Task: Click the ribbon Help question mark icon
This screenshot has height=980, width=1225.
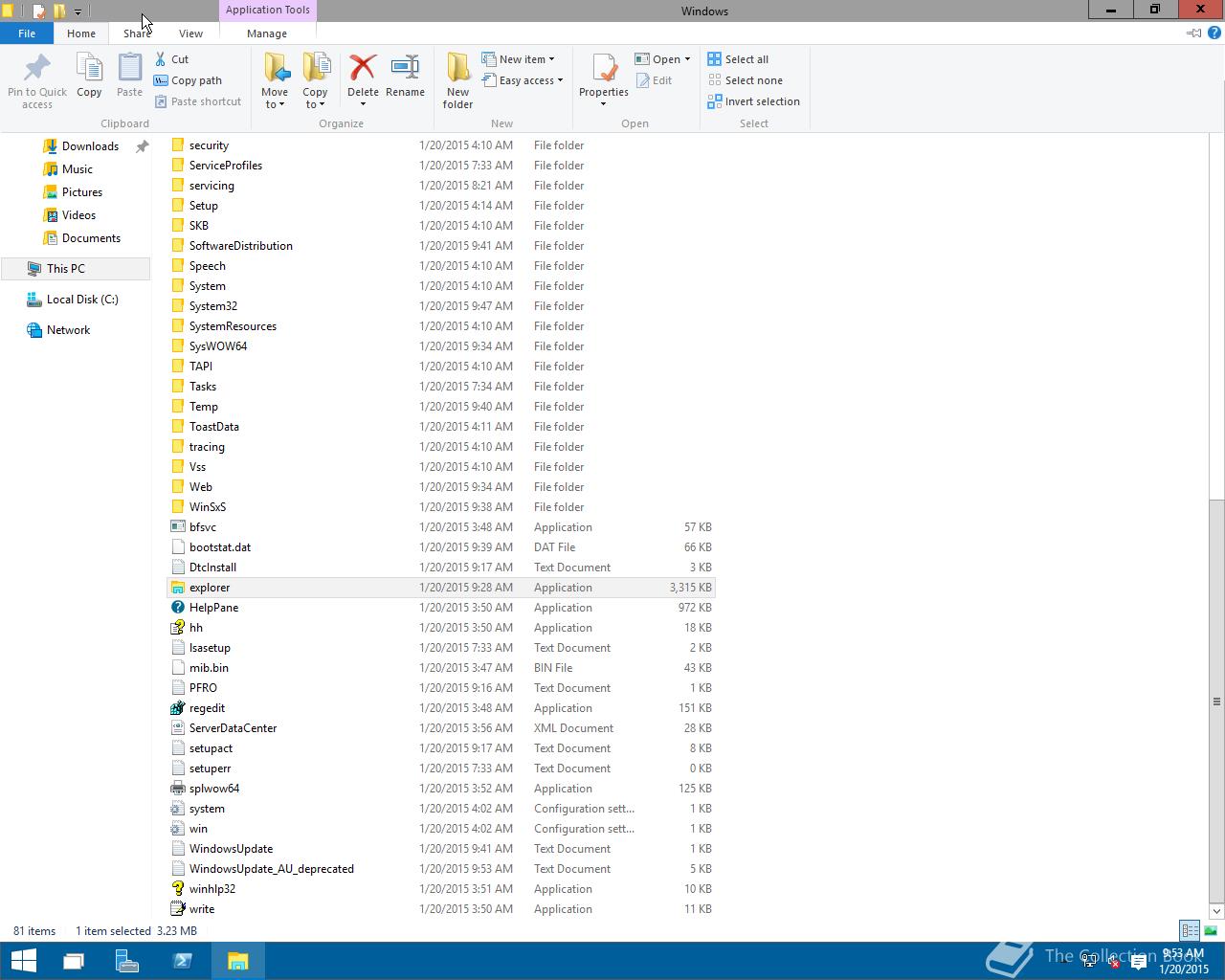Action: pos(1215,33)
